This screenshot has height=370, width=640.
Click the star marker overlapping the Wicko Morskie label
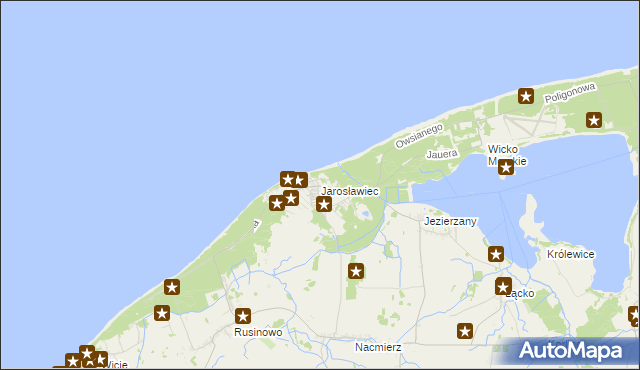(x=506, y=167)
